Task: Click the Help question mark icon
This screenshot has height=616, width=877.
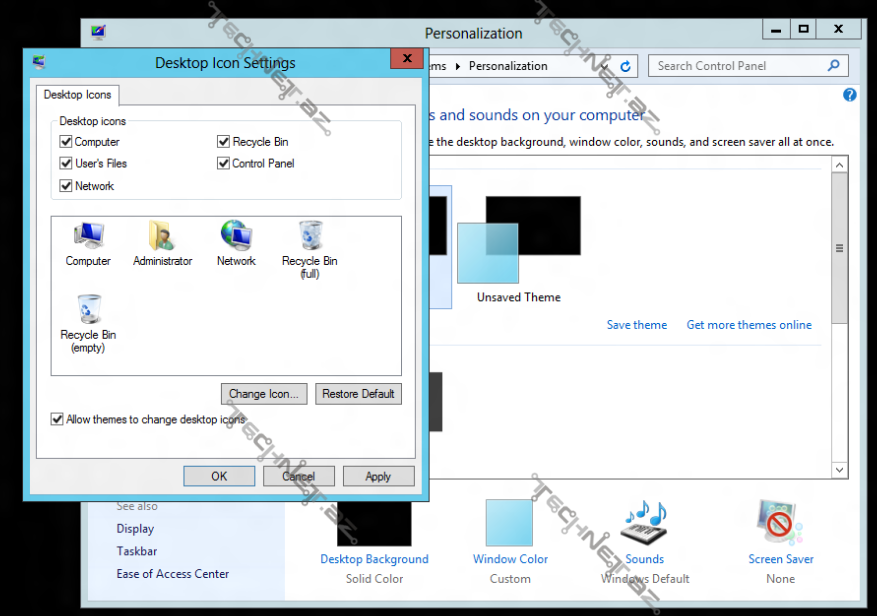Action: click(x=849, y=94)
